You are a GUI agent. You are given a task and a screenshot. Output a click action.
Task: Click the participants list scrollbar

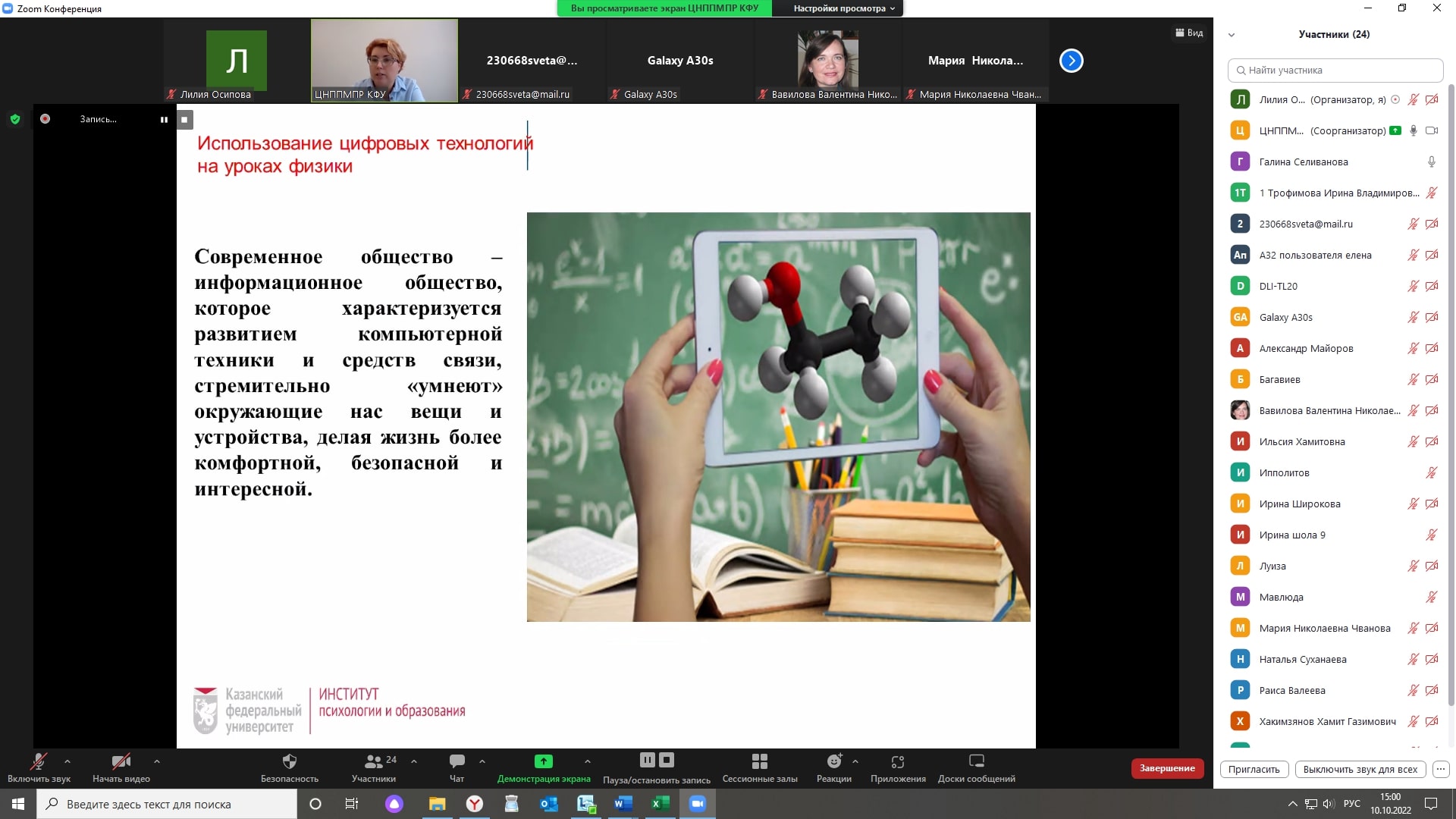(x=1451, y=379)
